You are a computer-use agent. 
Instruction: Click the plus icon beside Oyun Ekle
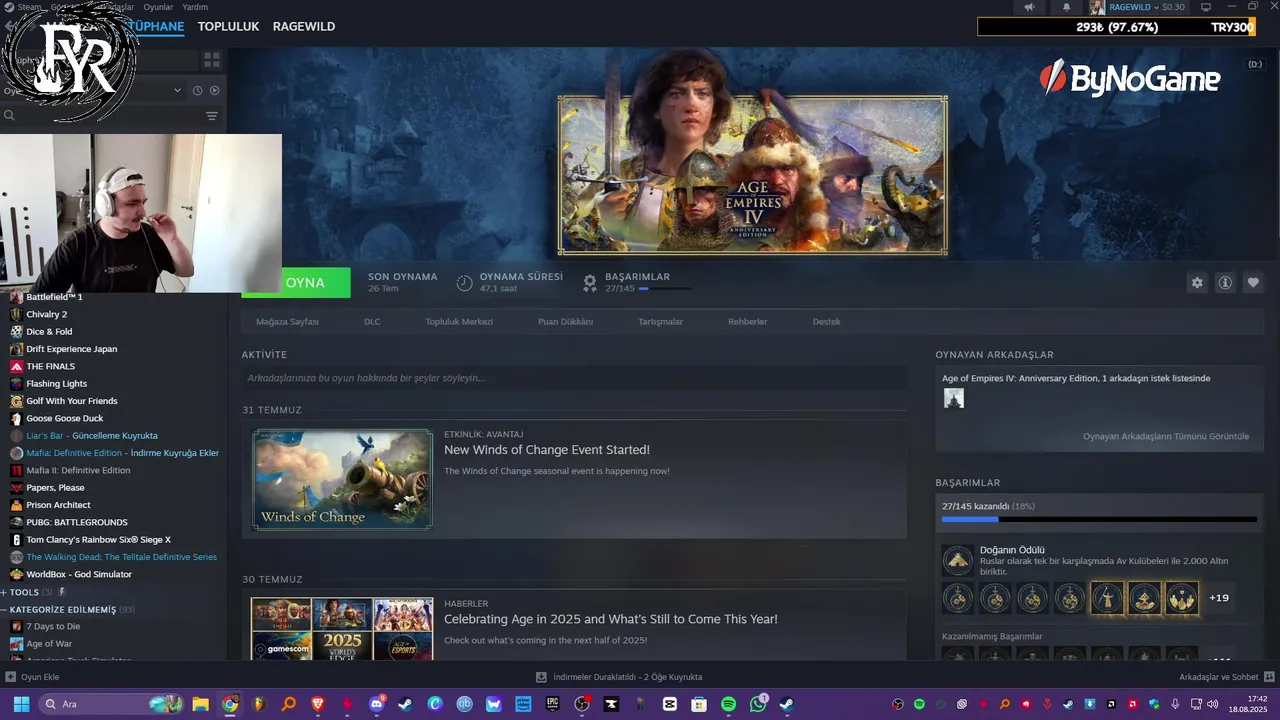click(11, 677)
